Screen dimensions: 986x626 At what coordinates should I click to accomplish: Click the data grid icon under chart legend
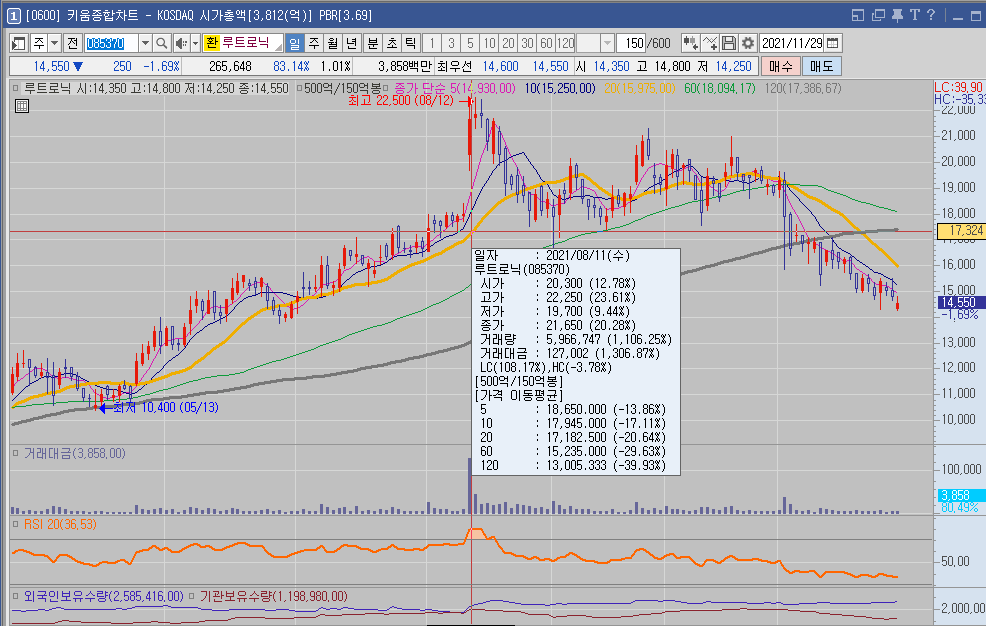coord(22,106)
